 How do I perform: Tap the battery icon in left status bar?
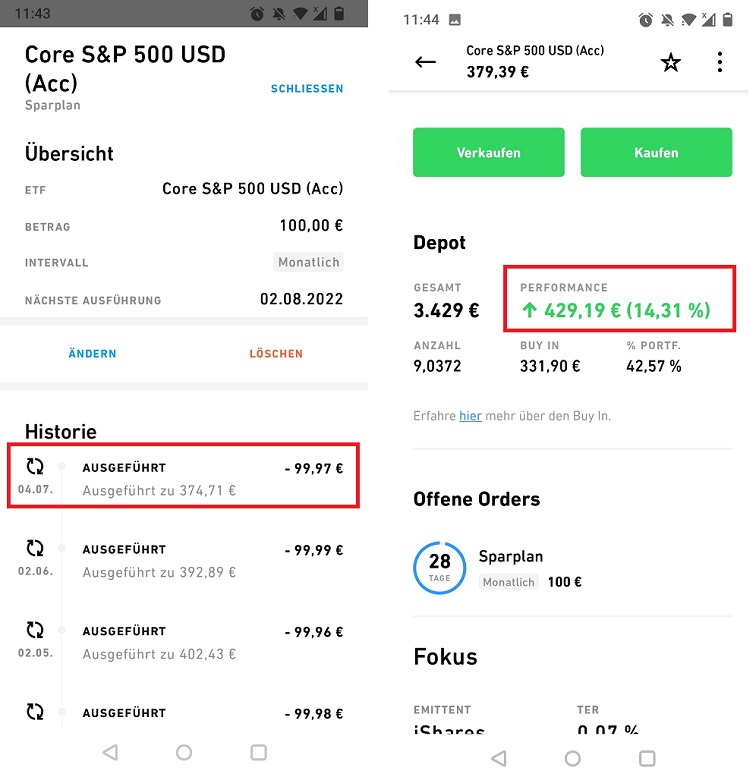pyautogui.click(x=339, y=14)
